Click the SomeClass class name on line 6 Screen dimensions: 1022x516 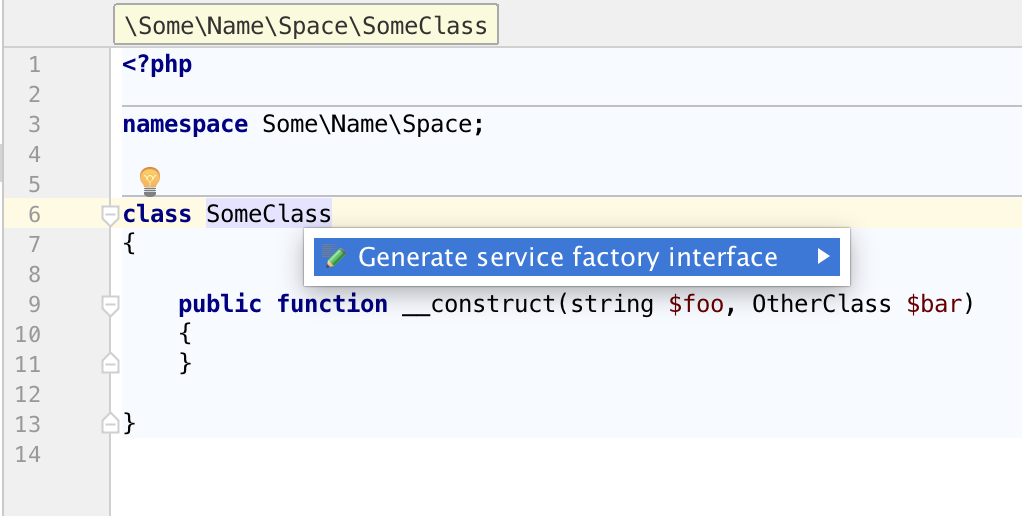pyautogui.click(x=269, y=214)
